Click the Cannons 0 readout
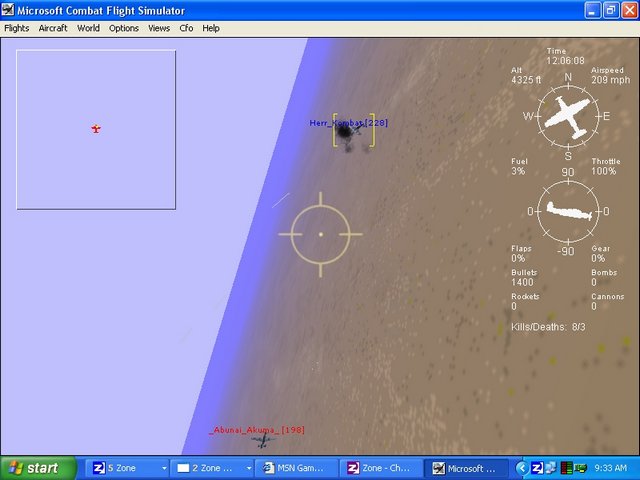This screenshot has width=640, height=480. tap(607, 302)
